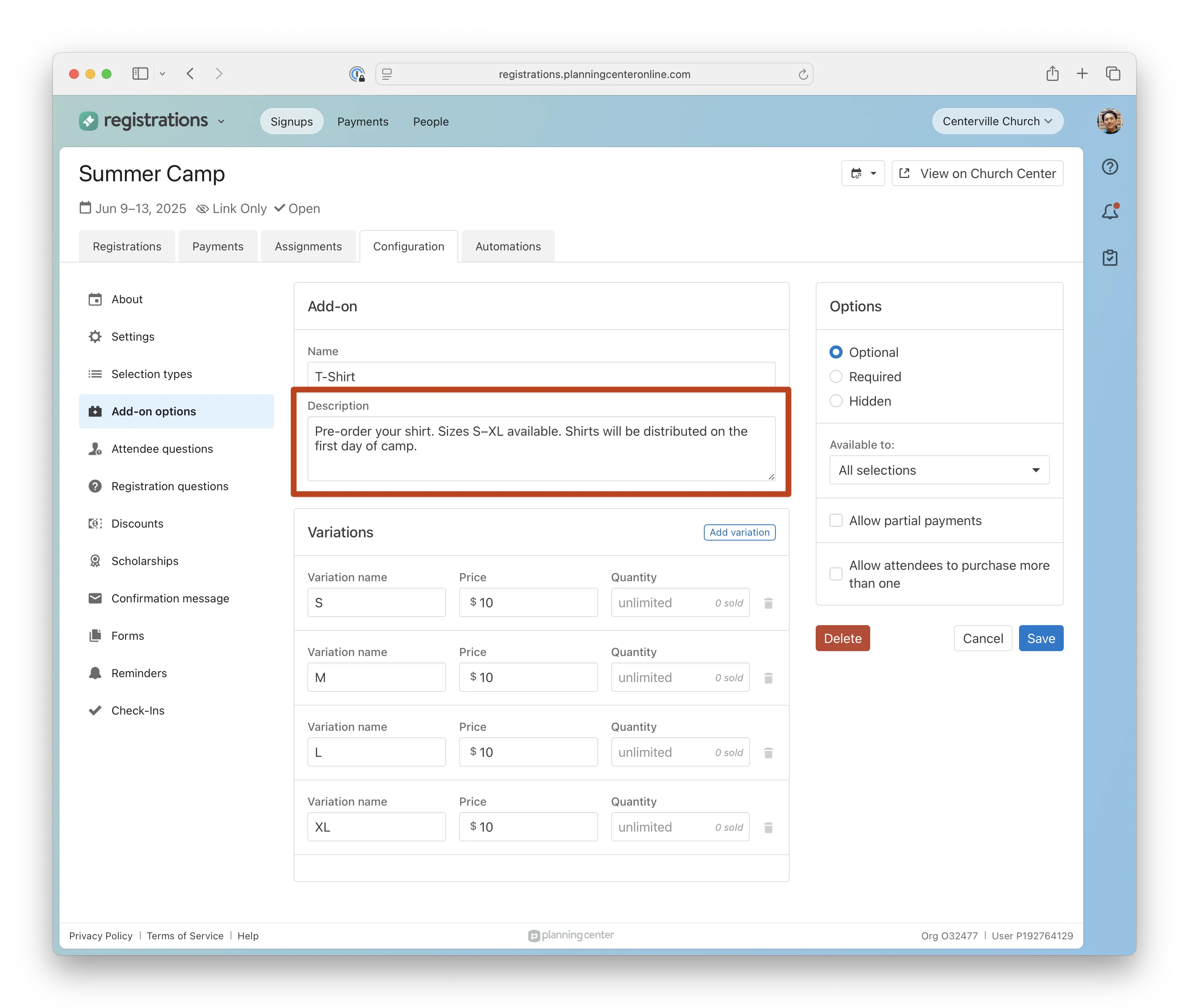Click the add-on Name field

pyautogui.click(x=541, y=375)
